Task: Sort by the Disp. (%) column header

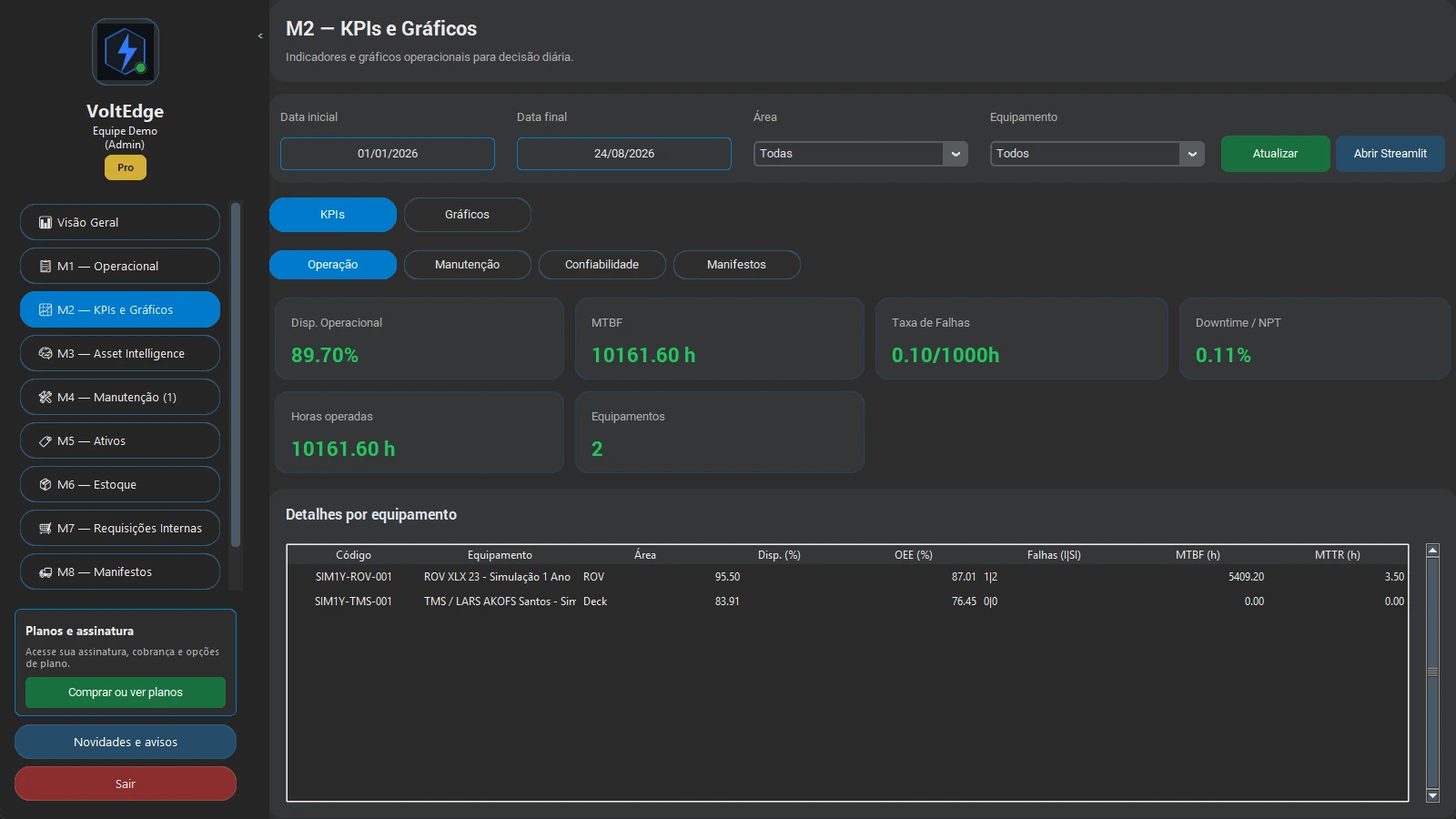Action: [x=779, y=555]
